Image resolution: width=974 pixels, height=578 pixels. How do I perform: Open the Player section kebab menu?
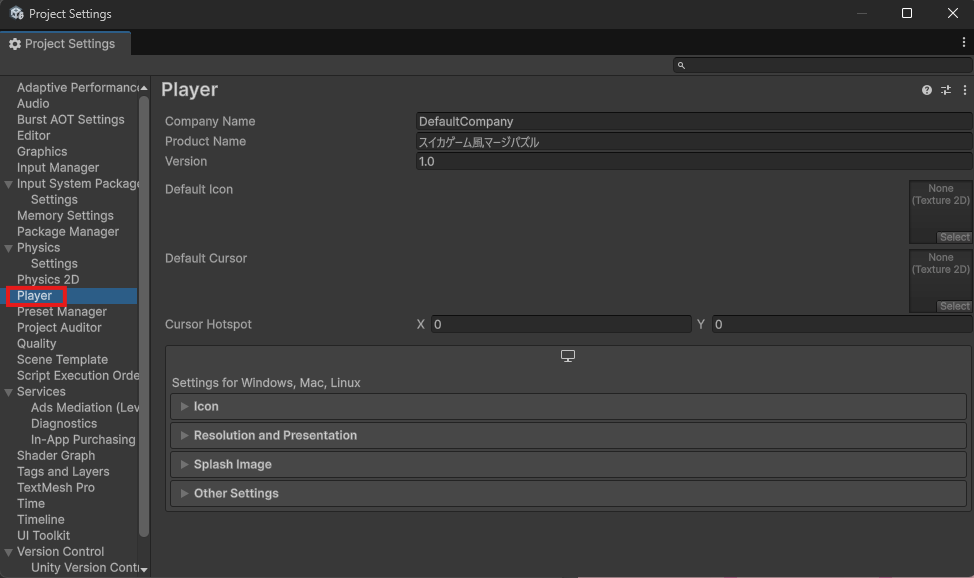click(965, 90)
